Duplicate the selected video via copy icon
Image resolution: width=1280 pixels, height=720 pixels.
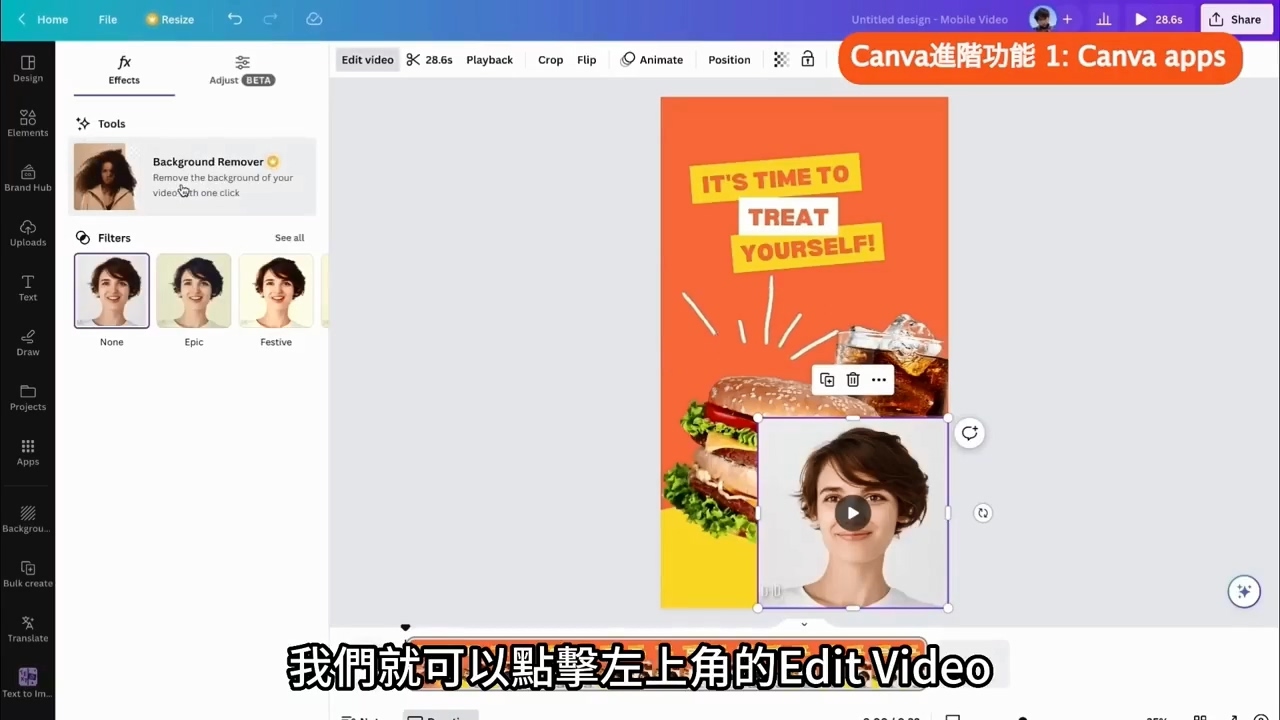click(827, 380)
